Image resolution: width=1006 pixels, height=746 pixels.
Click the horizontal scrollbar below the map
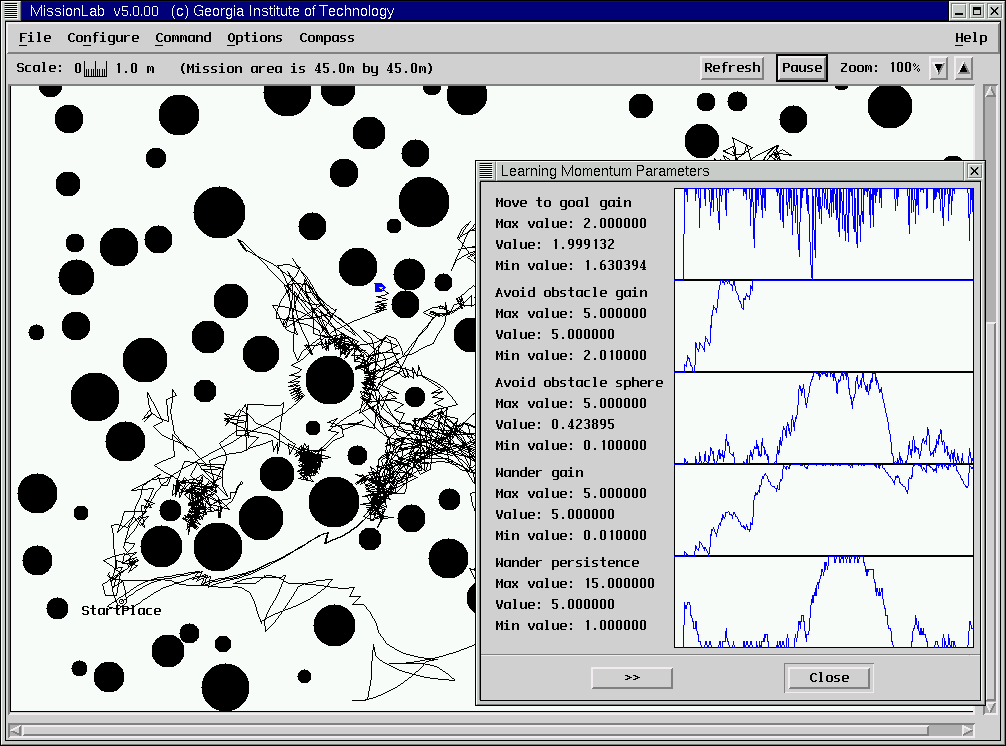pyautogui.click(x=490, y=728)
